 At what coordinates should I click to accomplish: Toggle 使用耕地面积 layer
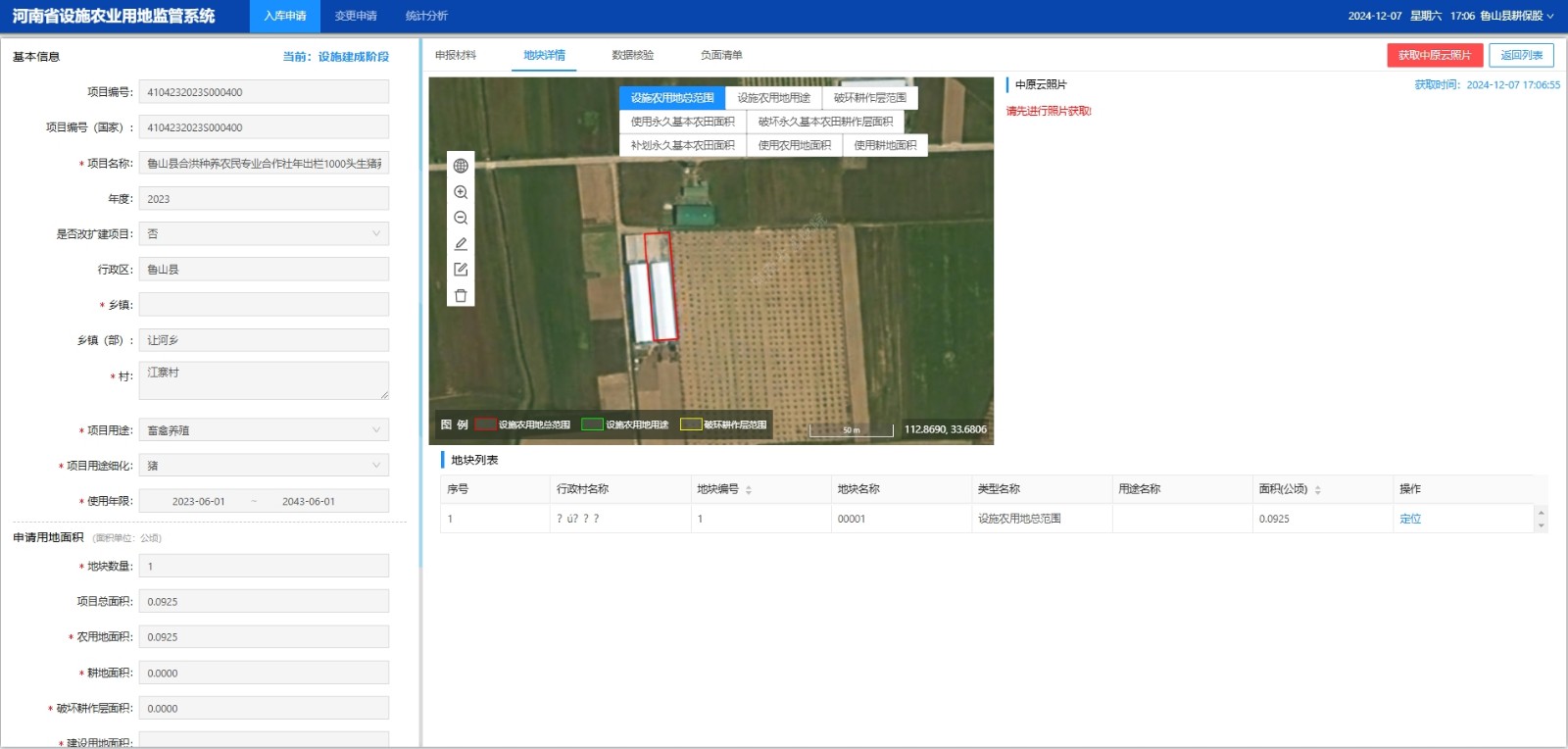[885, 145]
